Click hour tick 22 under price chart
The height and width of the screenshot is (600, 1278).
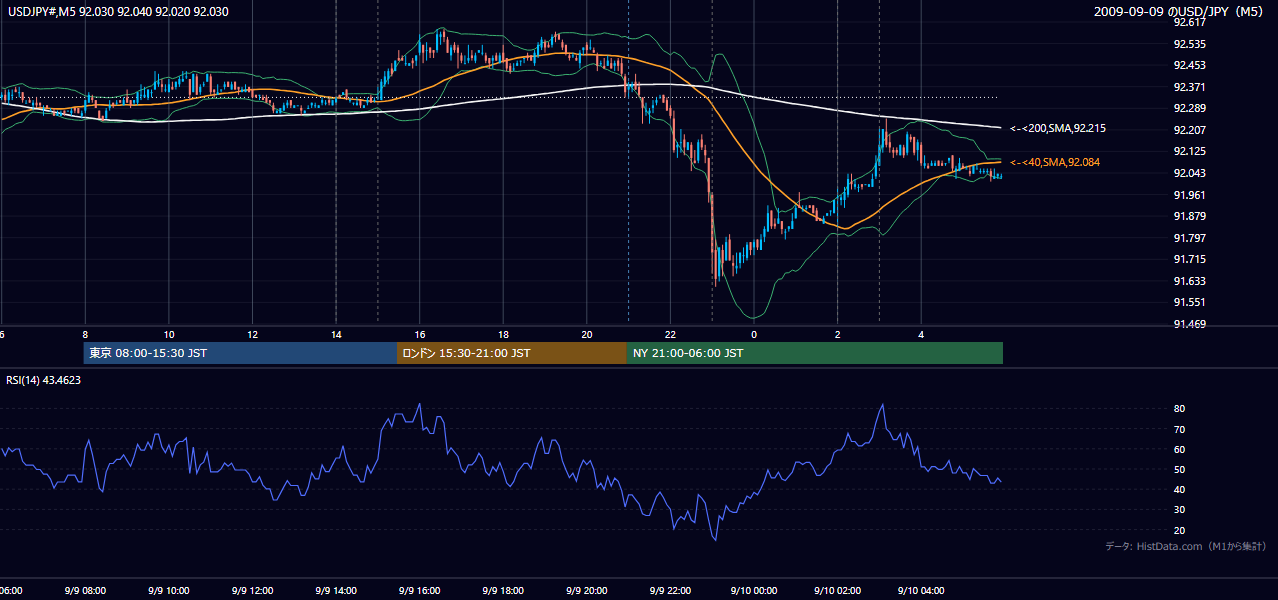click(670, 334)
